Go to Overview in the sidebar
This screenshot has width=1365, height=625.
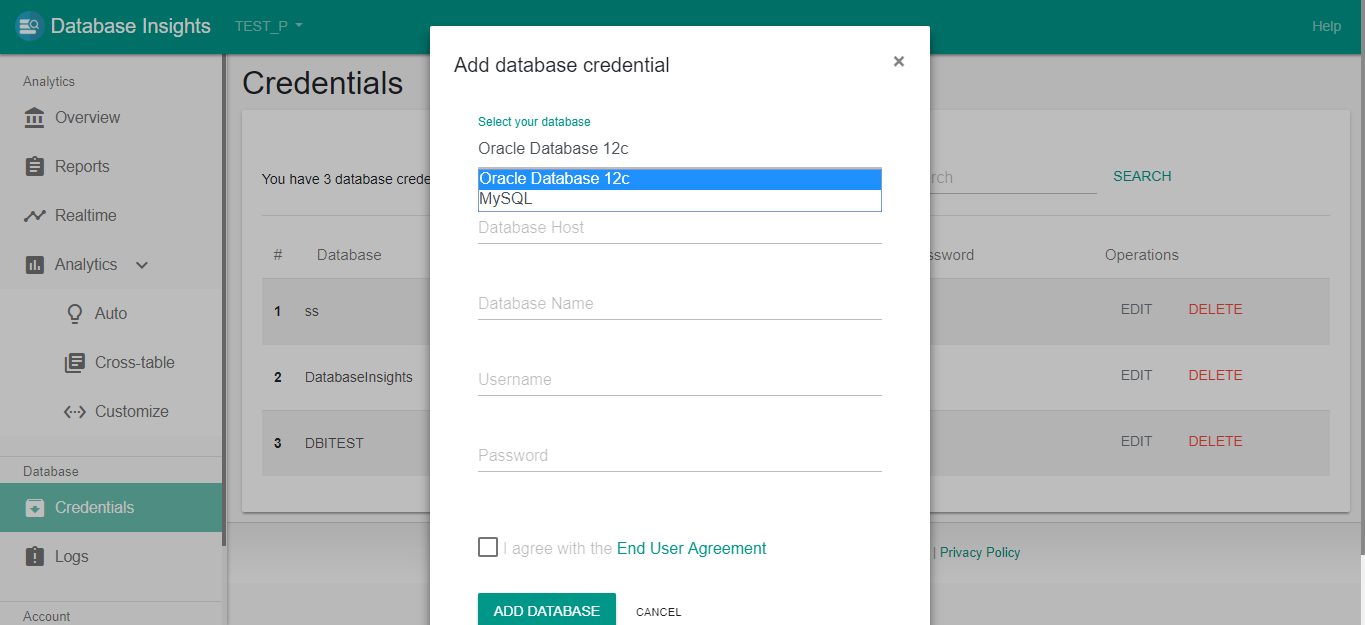pyautogui.click(x=110, y=118)
